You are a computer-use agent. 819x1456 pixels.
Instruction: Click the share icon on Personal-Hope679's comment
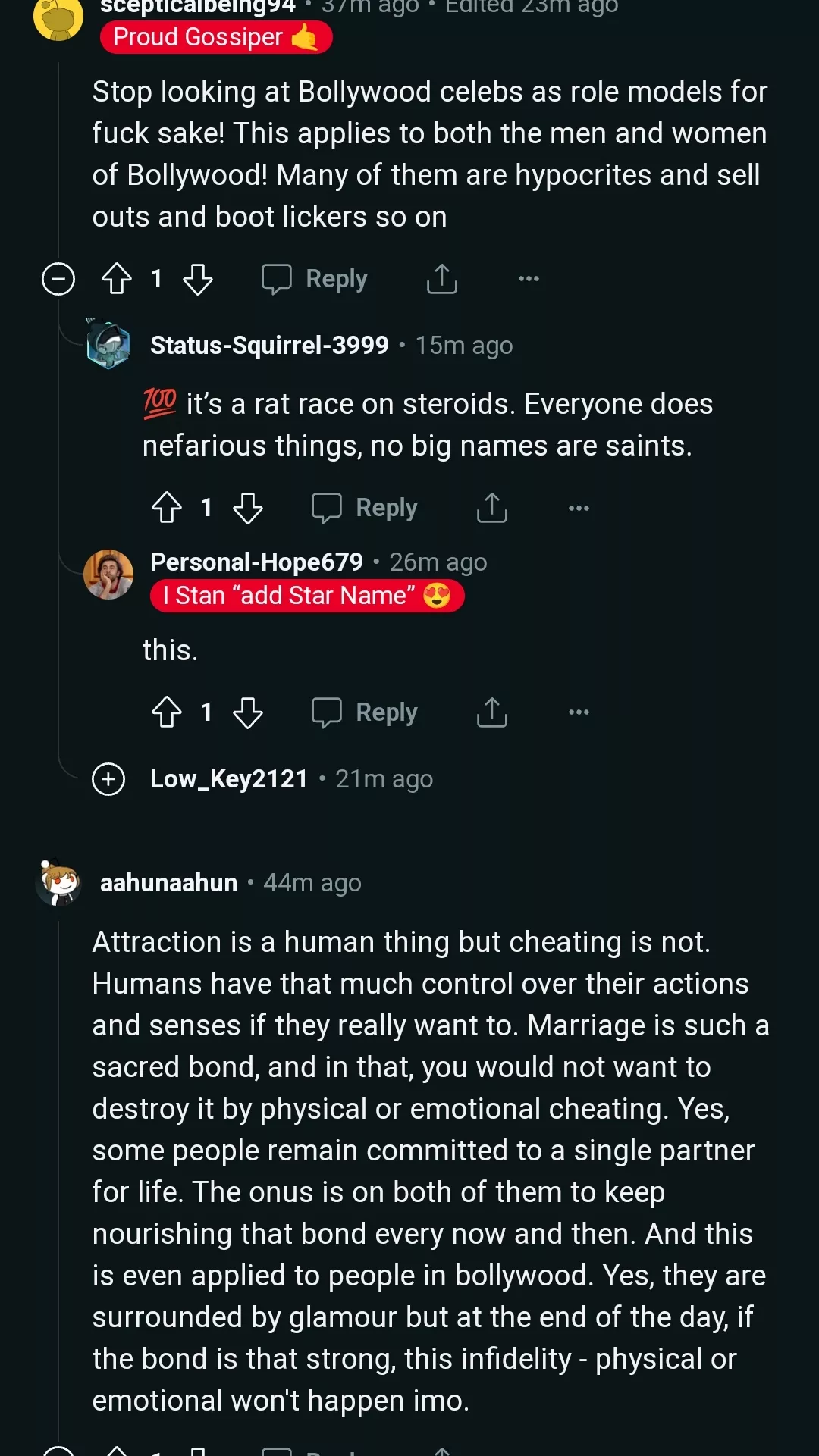[x=492, y=712]
